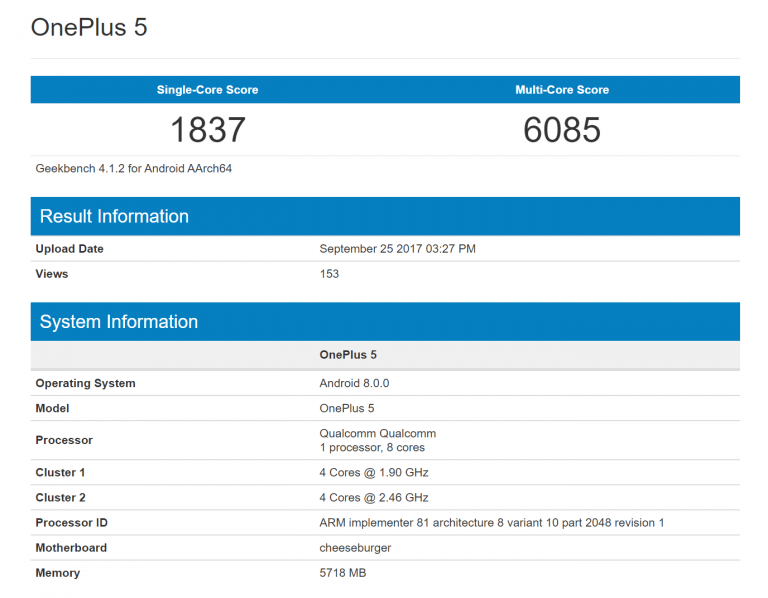Click the single-core value 1837
Image resolution: width=768 pixels, height=598 pixels.
(x=208, y=130)
